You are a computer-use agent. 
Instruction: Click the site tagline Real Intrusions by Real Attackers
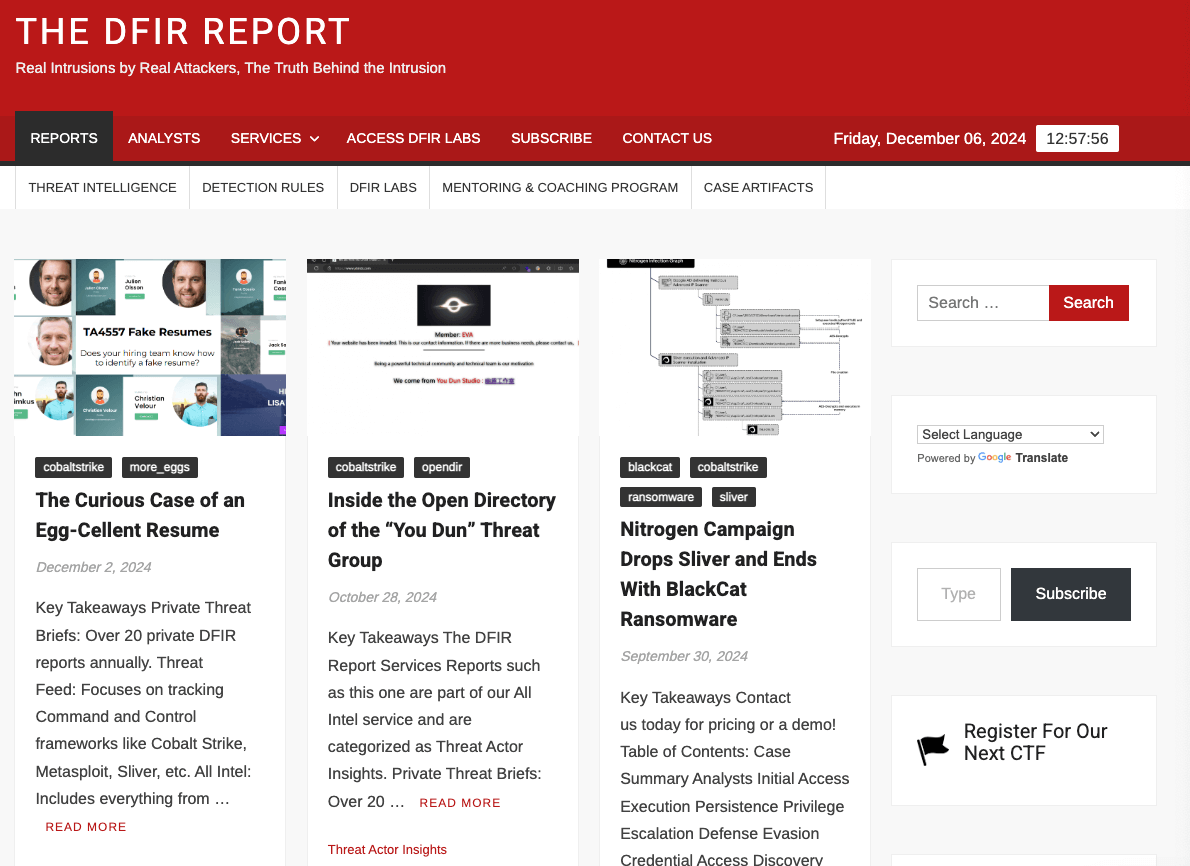231,68
